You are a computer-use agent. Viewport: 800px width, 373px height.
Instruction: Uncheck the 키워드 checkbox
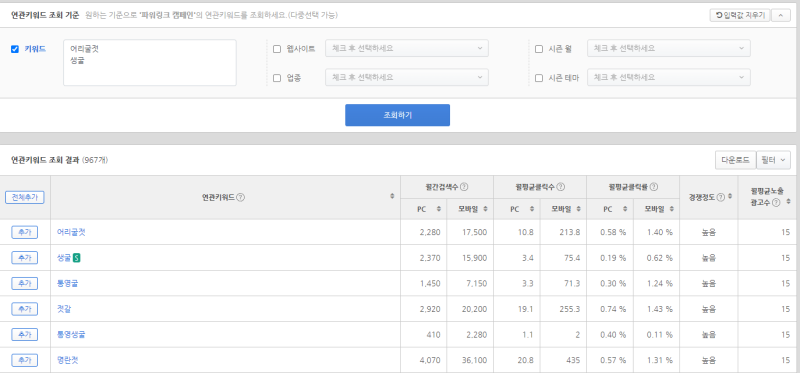15,49
